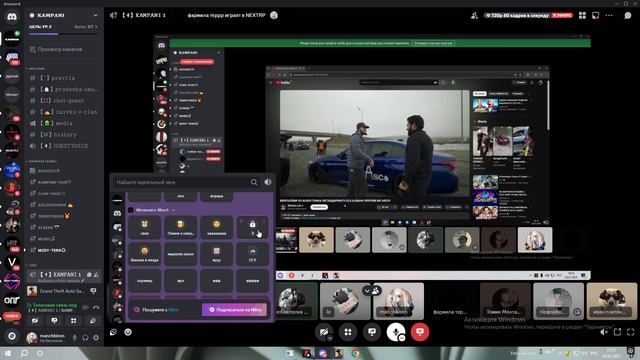The width and height of the screenshot is (640, 360).
Task: Select 'Томми Монта...' participant tile
Action: (505, 301)
